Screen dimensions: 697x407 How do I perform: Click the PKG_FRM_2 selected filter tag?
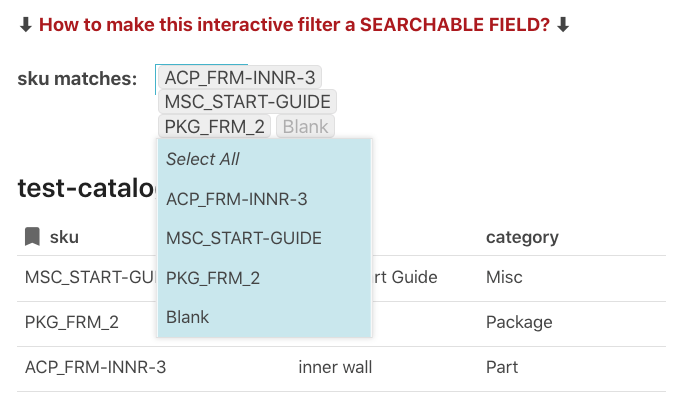(x=215, y=127)
